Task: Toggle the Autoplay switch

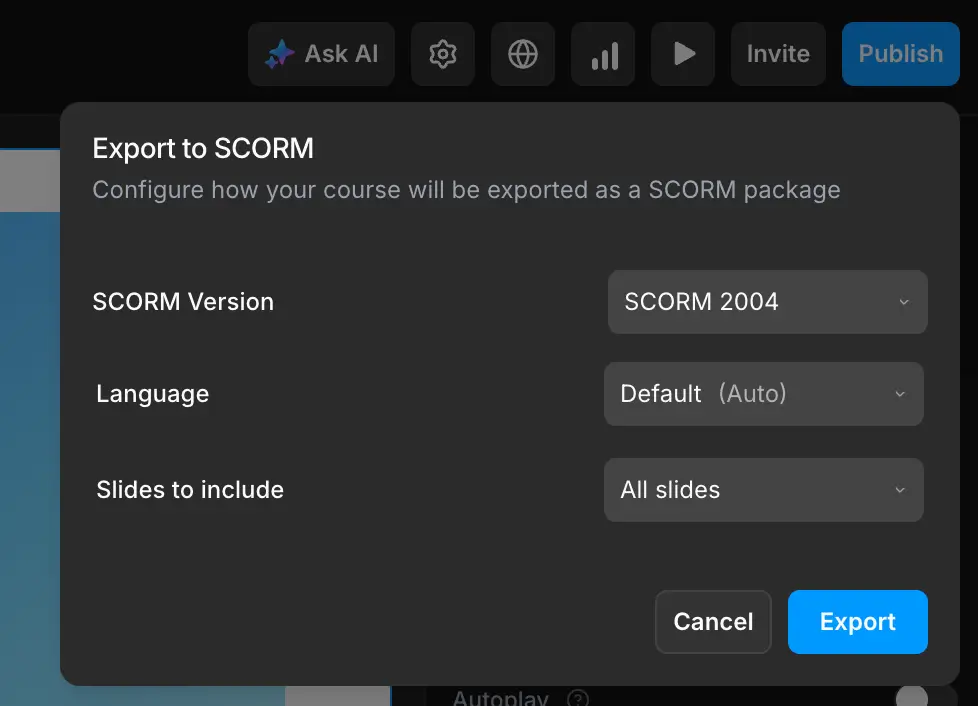Action: click(x=911, y=697)
